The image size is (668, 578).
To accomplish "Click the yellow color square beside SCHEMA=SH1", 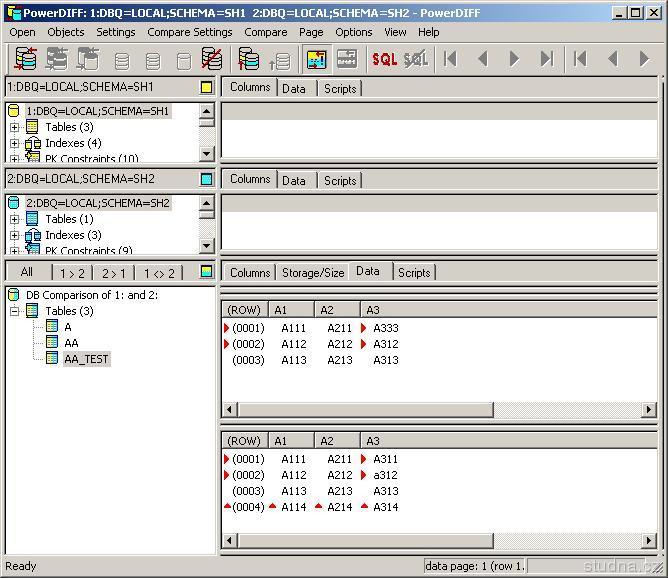I will pyautogui.click(x=206, y=87).
